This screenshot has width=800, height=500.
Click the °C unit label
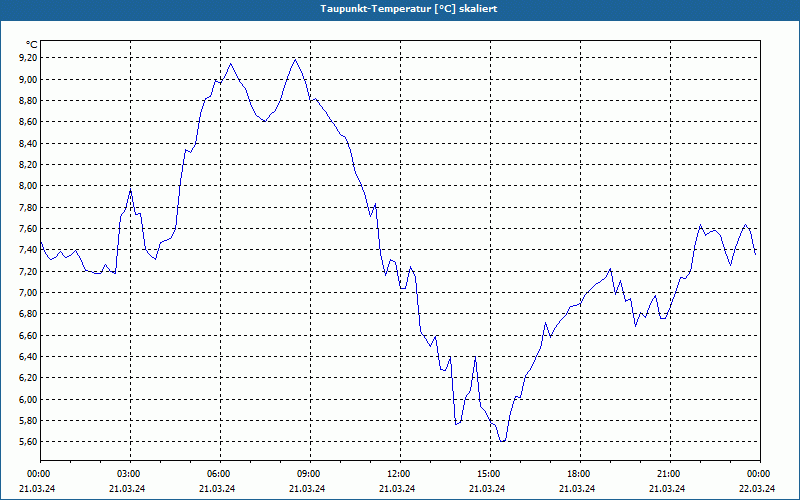tap(32, 45)
